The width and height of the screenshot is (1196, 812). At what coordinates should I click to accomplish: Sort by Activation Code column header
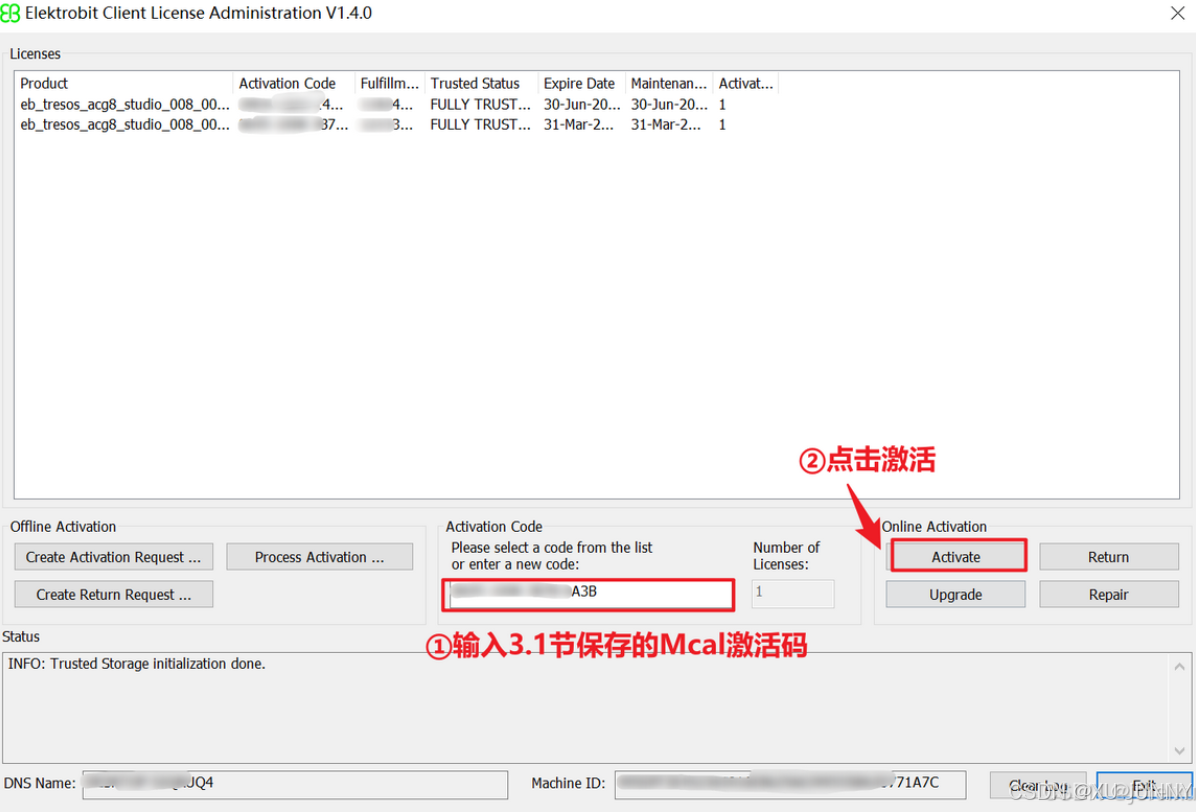[x=294, y=83]
